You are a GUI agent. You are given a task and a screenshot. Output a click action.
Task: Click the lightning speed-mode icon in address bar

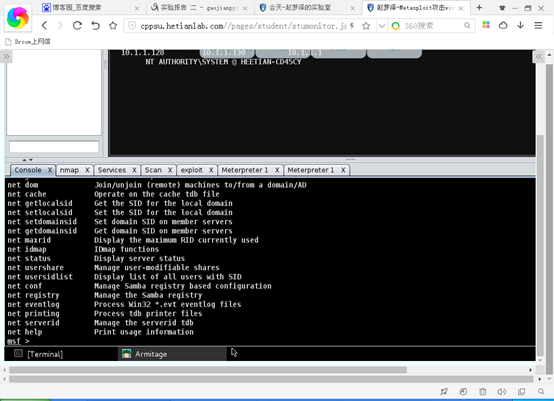352,25
